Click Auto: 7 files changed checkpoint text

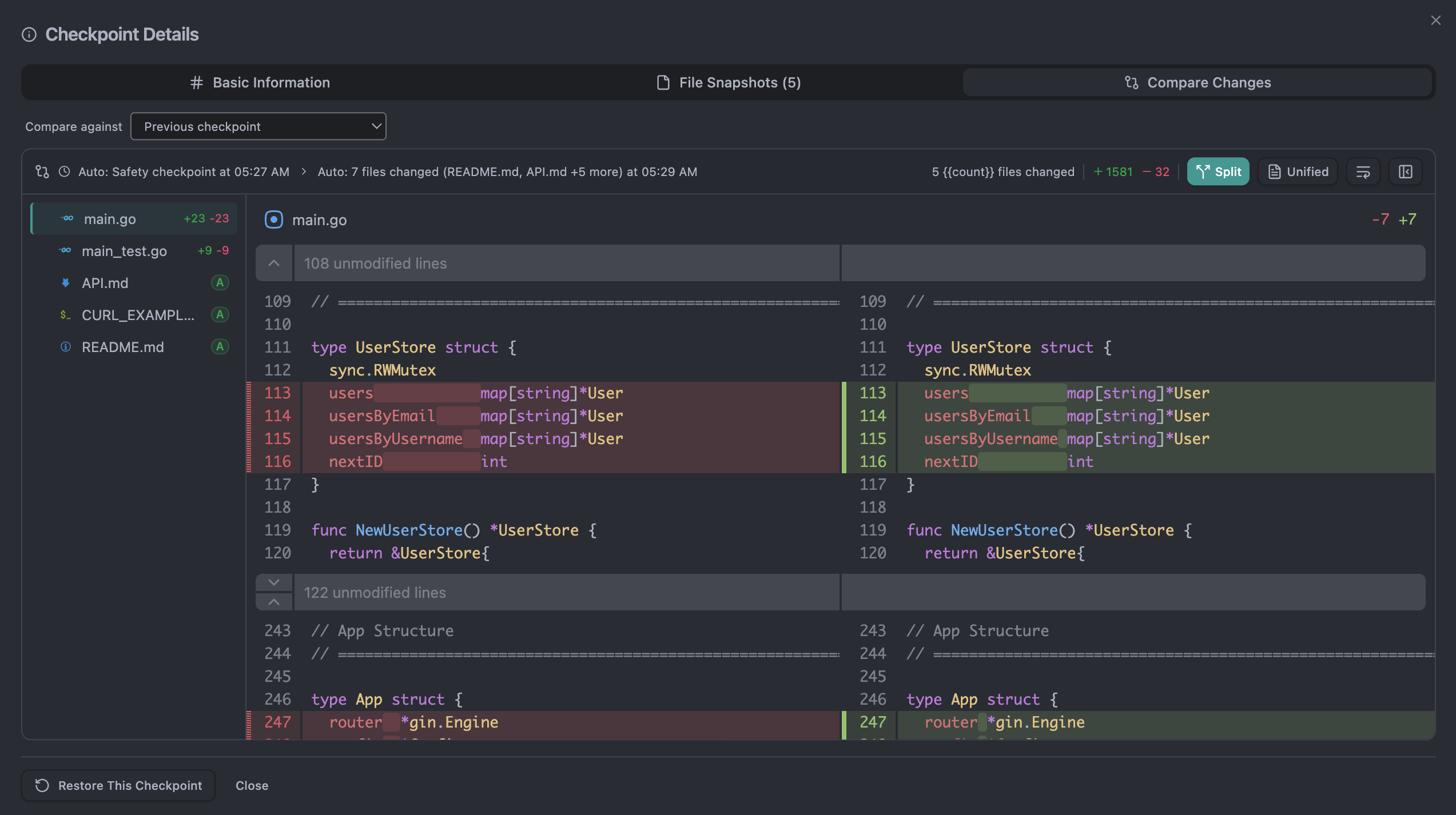point(507,171)
